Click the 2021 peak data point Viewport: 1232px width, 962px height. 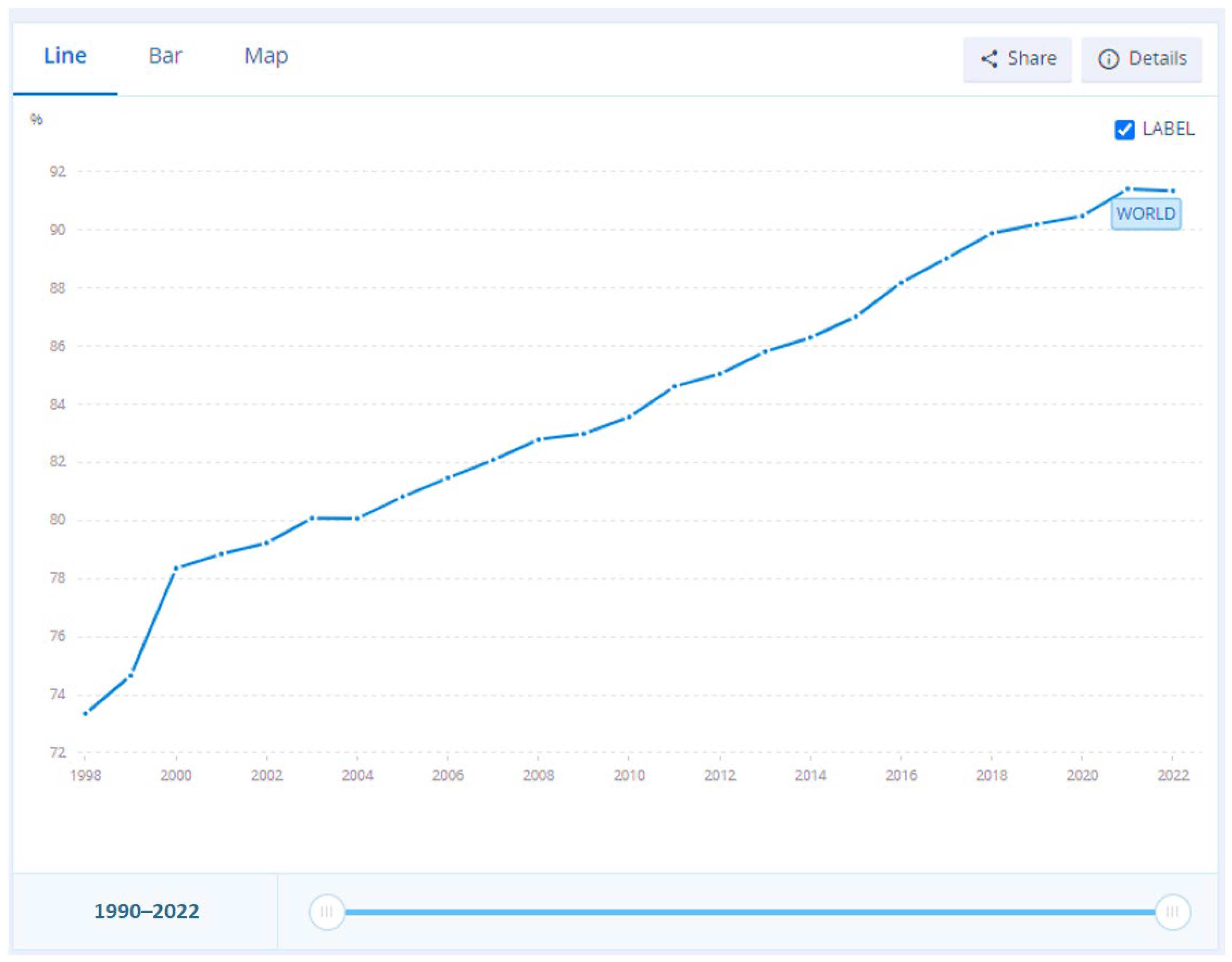pyautogui.click(x=1128, y=188)
